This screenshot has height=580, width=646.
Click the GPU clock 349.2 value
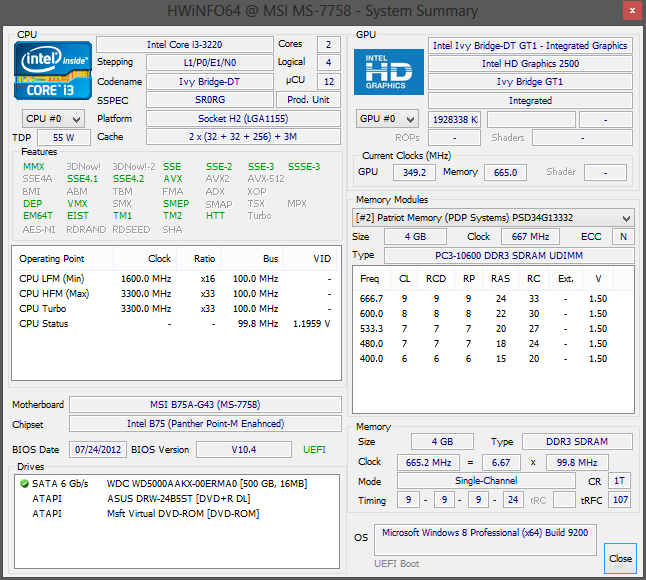point(414,172)
